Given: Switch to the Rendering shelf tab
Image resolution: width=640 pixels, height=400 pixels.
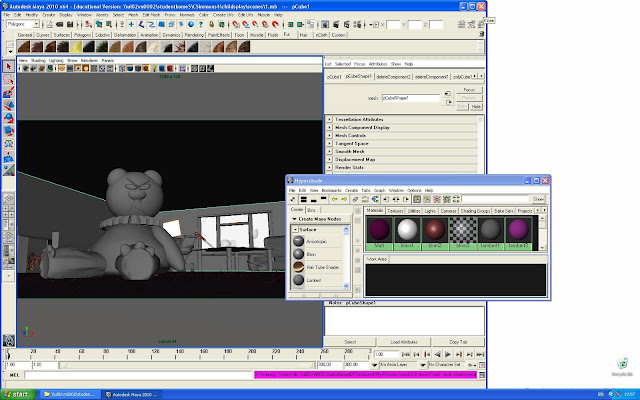Looking at the screenshot, I should tap(194, 35).
